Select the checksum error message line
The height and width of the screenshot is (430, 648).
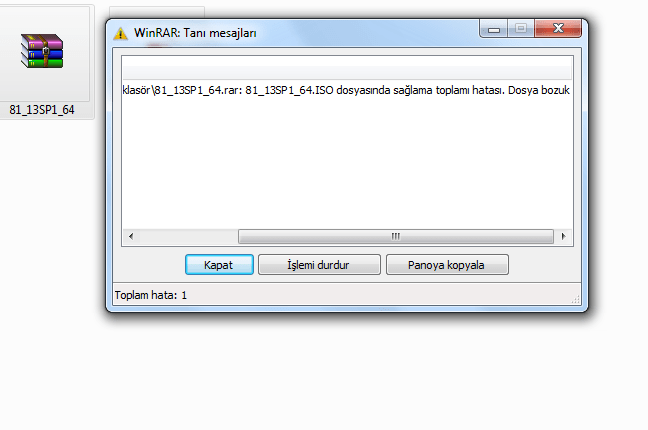pos(346,90)
